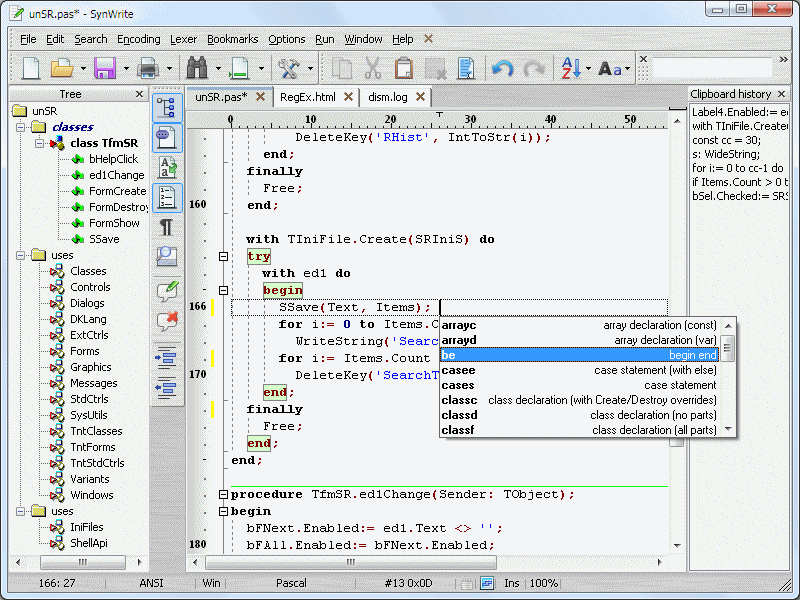Click the New file icon in toolbar
This screenshot has width=800, height=600.
[31, 68]
